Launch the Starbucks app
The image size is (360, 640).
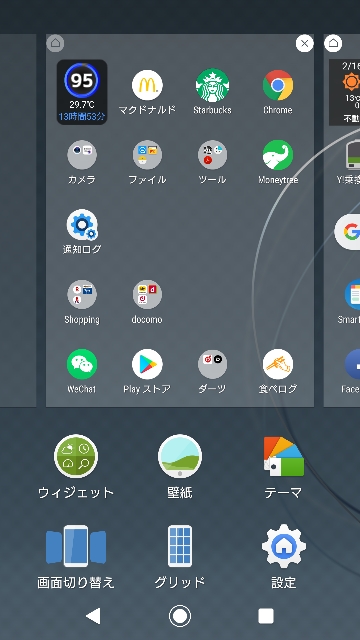click(212, 85)
